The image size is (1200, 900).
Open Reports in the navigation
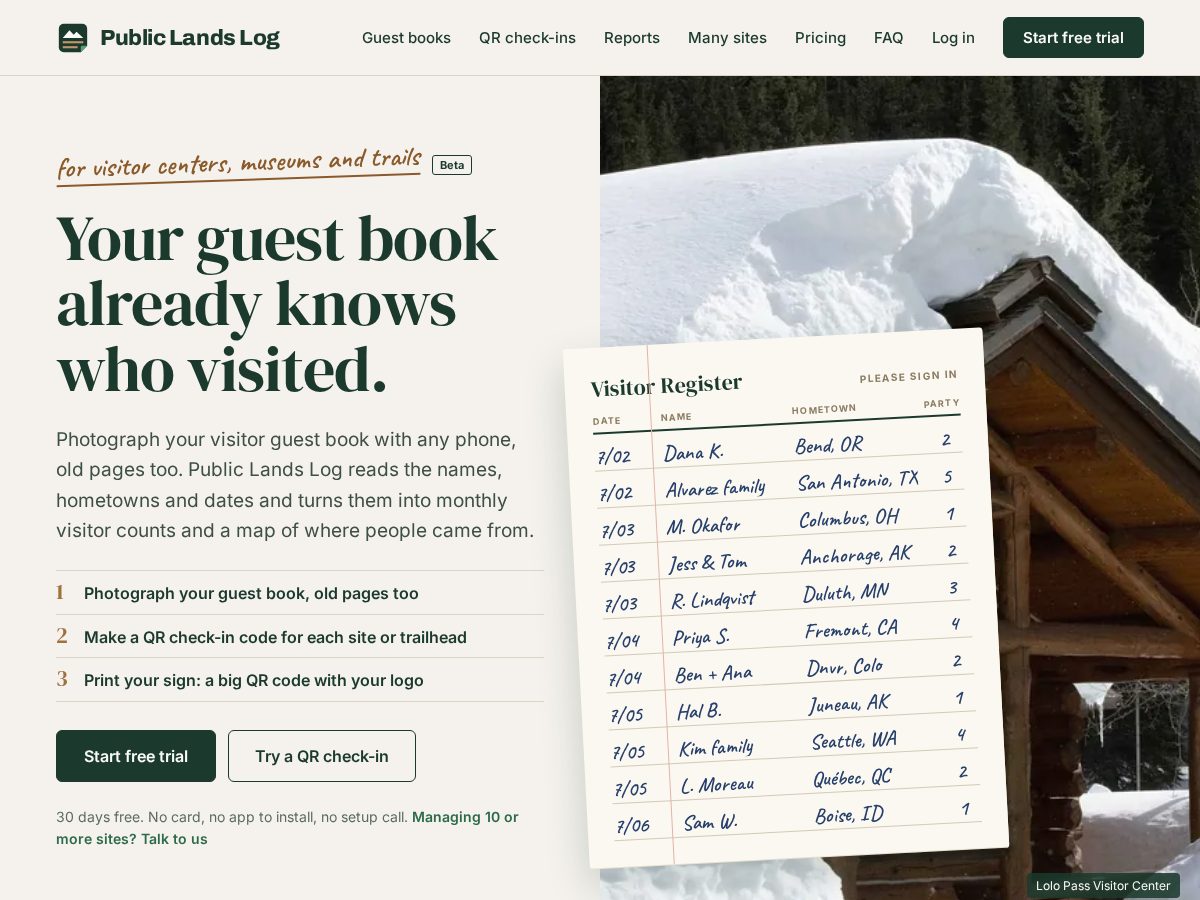coord(632,38)
